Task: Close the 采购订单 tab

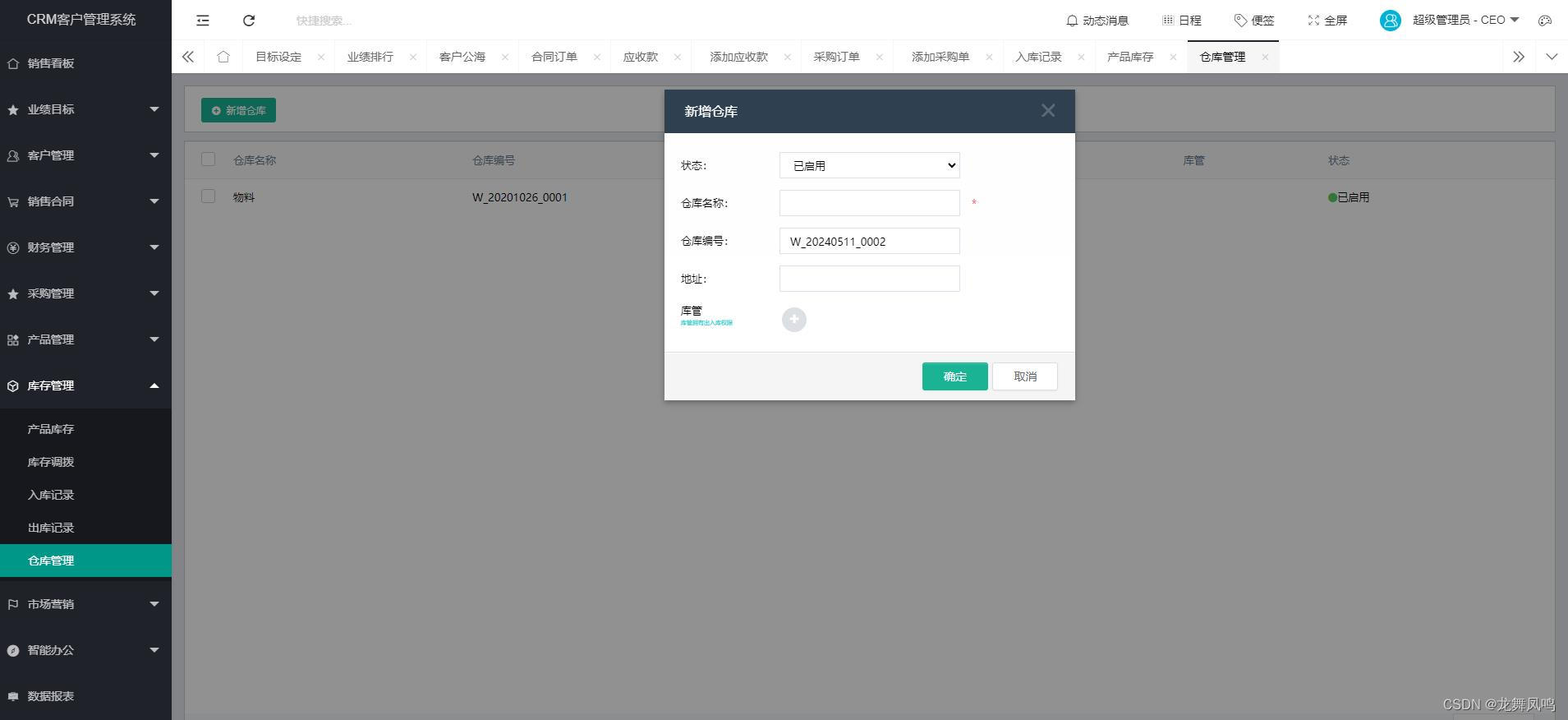Action: [880, 57]
